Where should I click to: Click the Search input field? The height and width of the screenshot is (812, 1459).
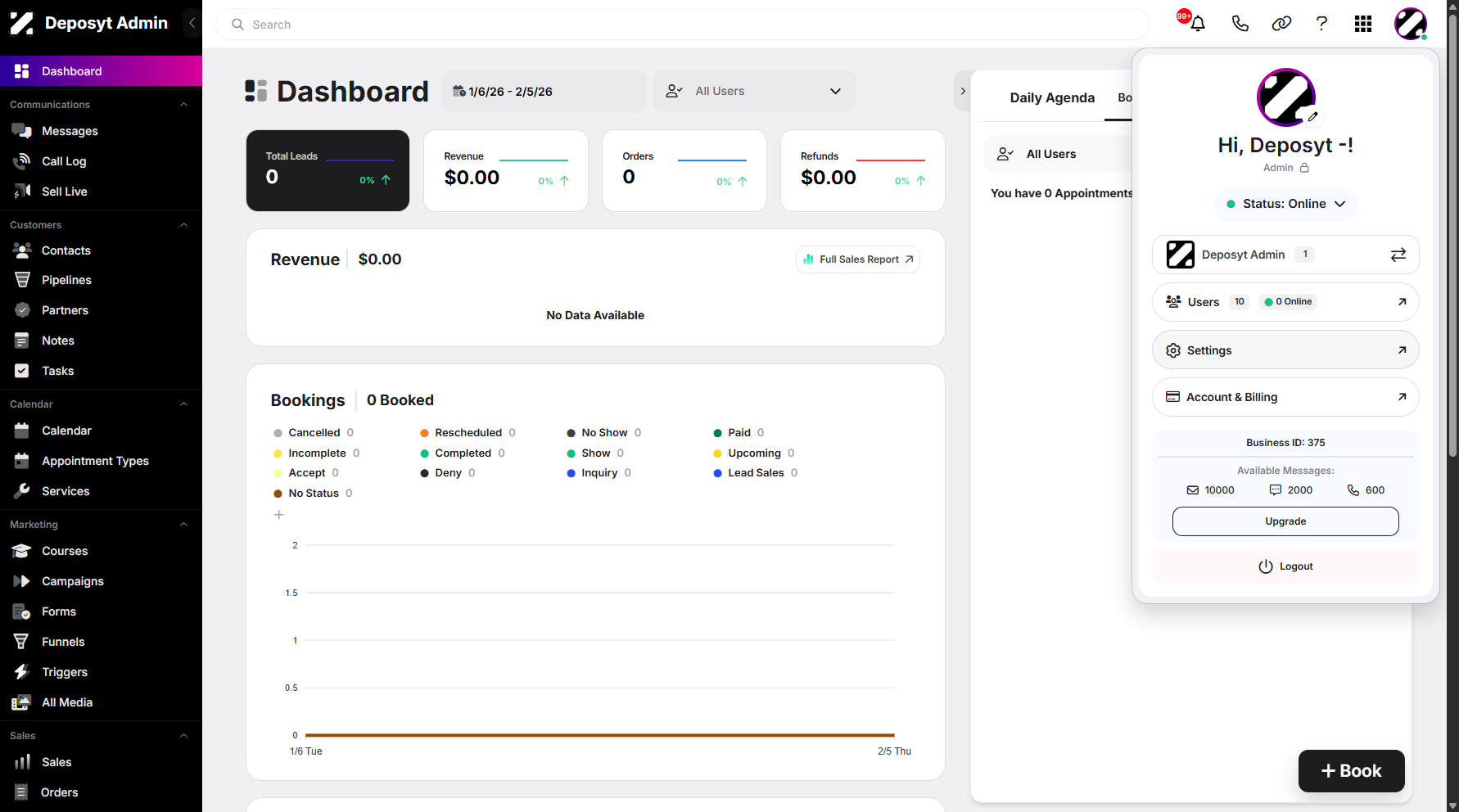[x=683, y=25]
